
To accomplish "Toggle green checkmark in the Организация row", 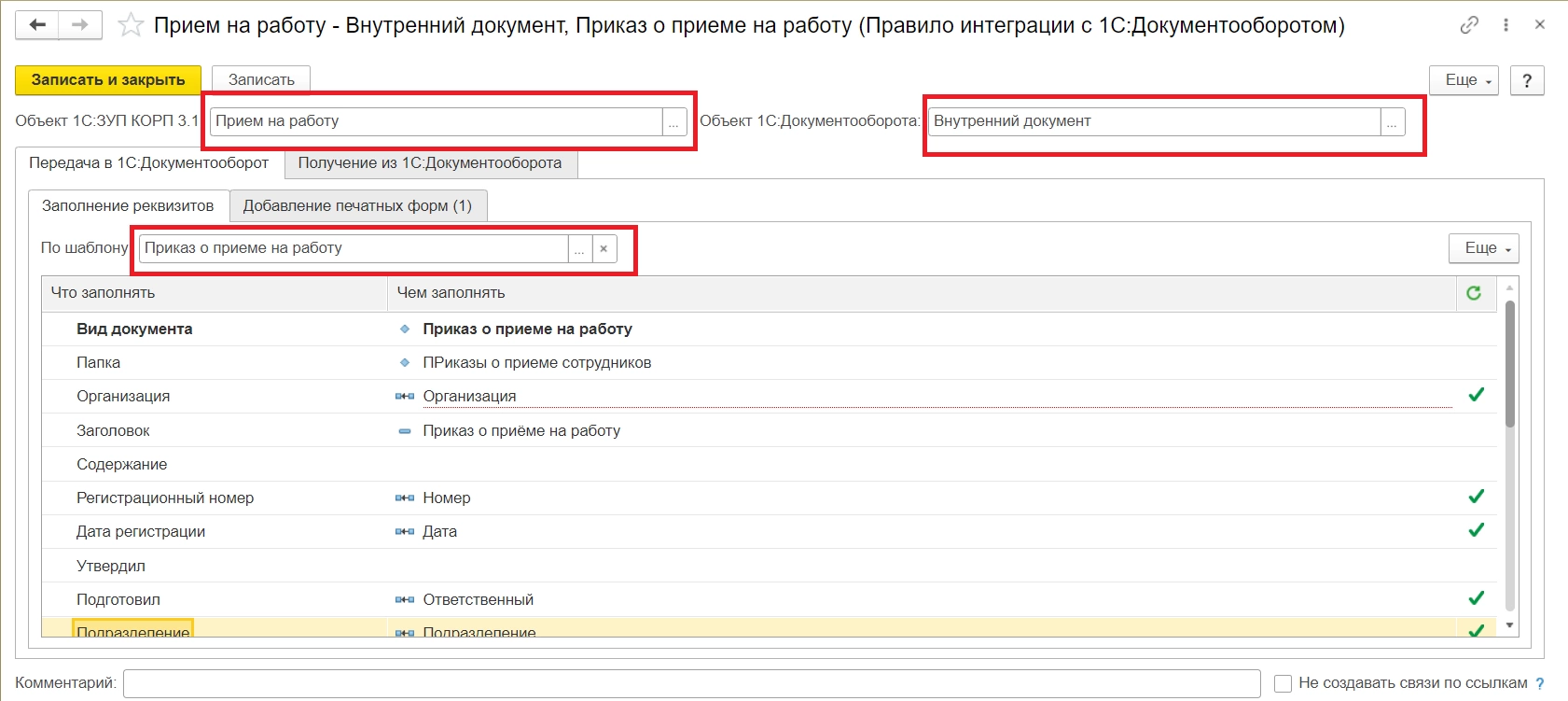I will [1476, 396].
